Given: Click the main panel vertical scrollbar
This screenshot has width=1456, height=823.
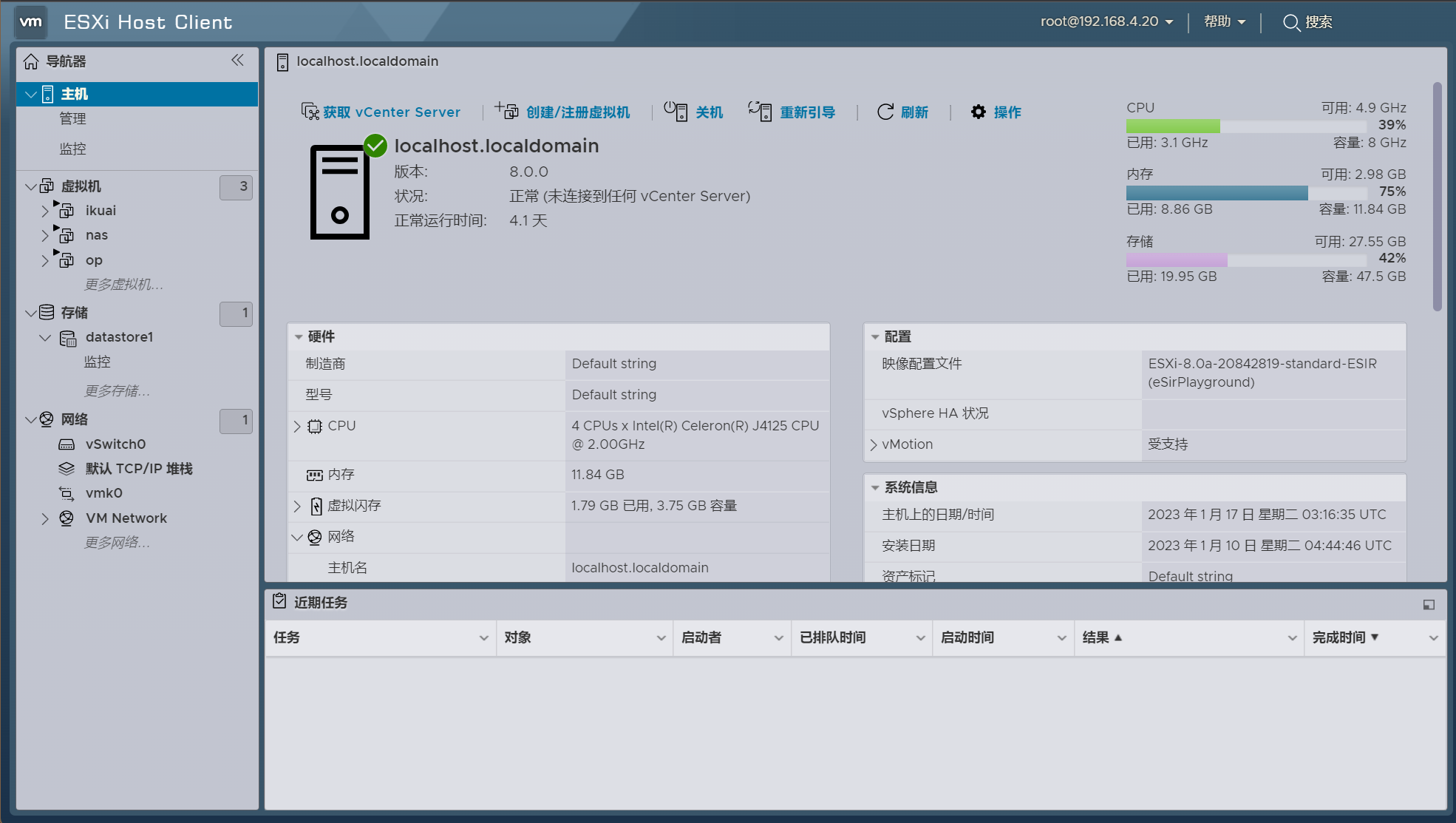Looking at the screenshot, I should [x=1437, y=196].
